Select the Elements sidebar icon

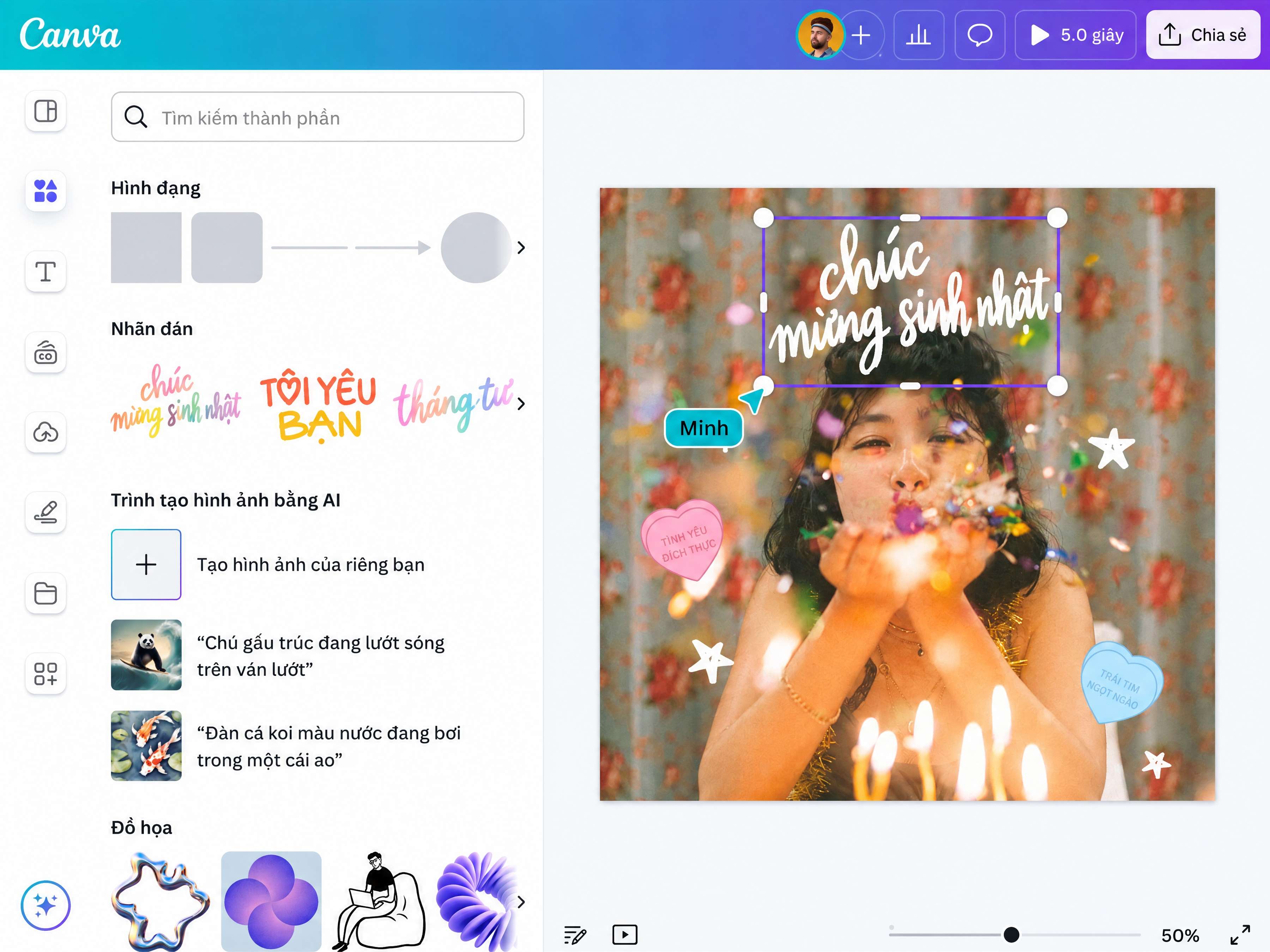click(x=46, y=191)
